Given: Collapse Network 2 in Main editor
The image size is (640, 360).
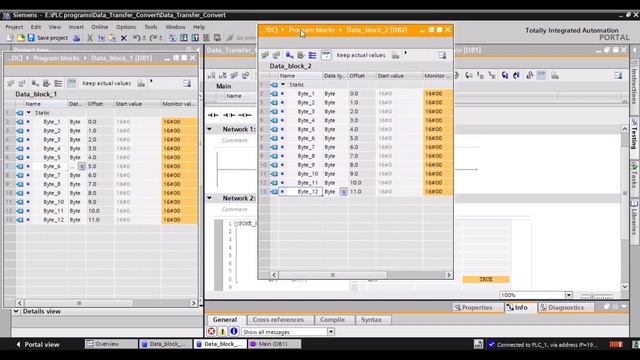Looking at the screenshot, I should click(209, 198).
